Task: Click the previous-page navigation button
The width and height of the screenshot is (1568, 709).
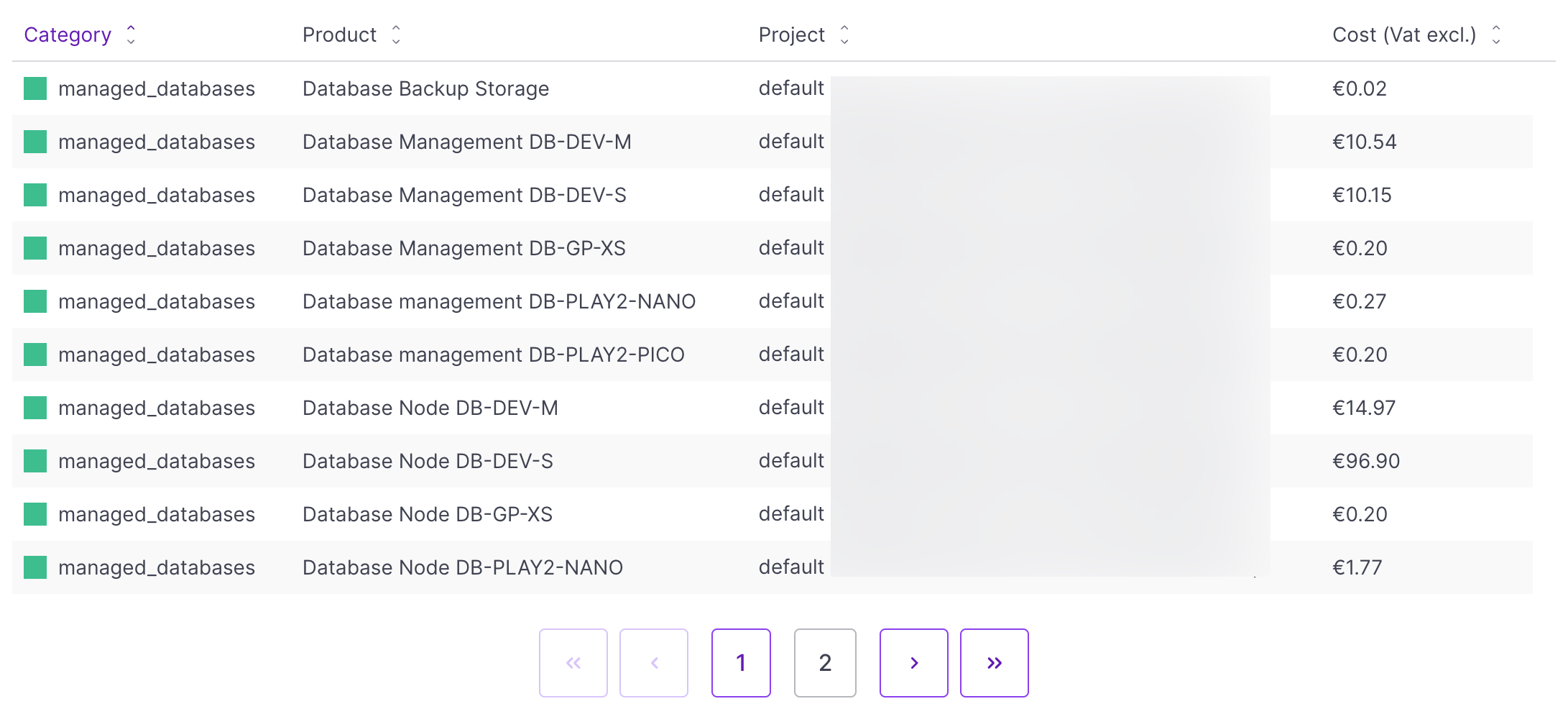Action: tap(653, 662)
